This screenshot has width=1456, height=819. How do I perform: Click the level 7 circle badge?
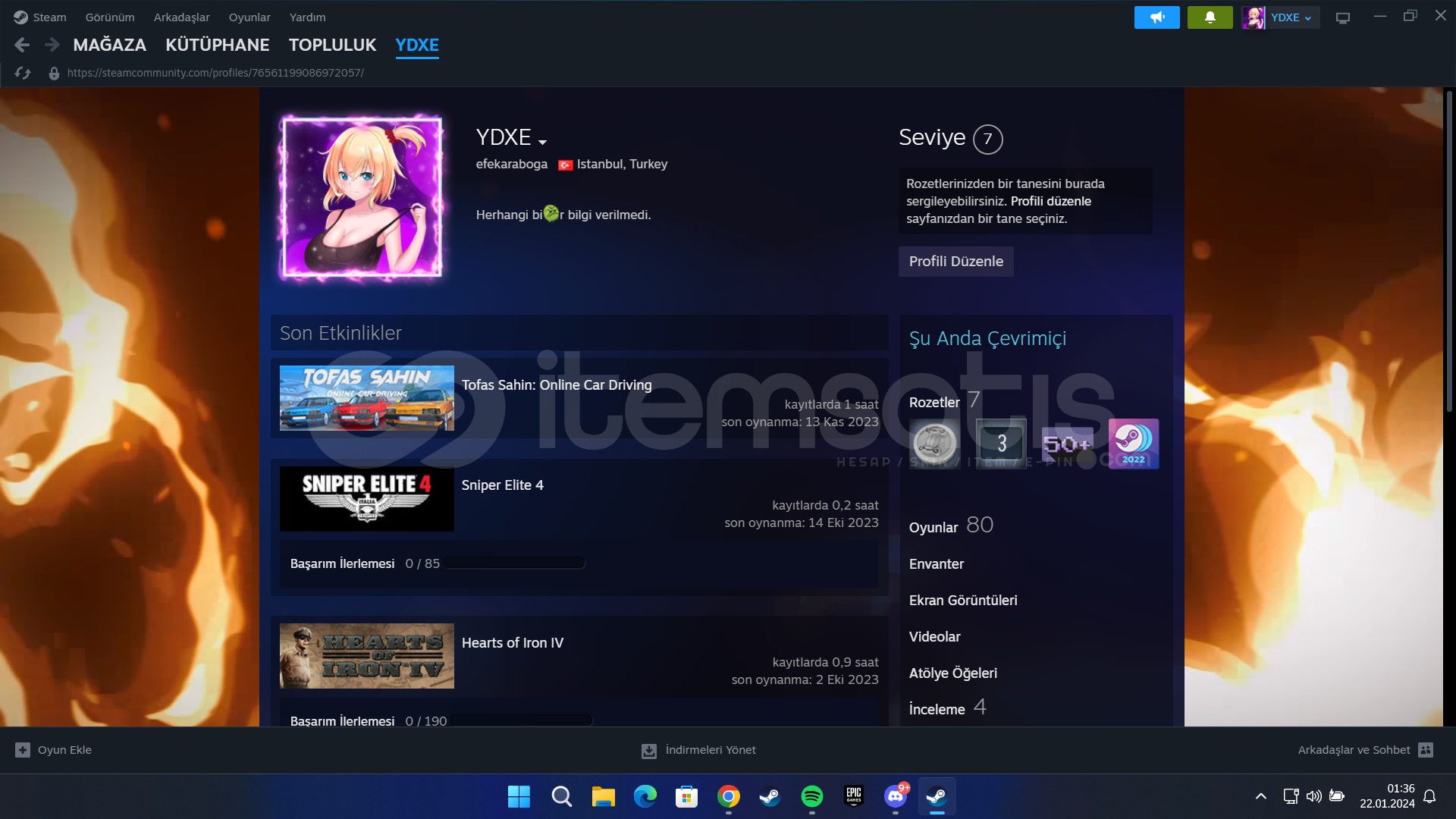click(987, 139)
